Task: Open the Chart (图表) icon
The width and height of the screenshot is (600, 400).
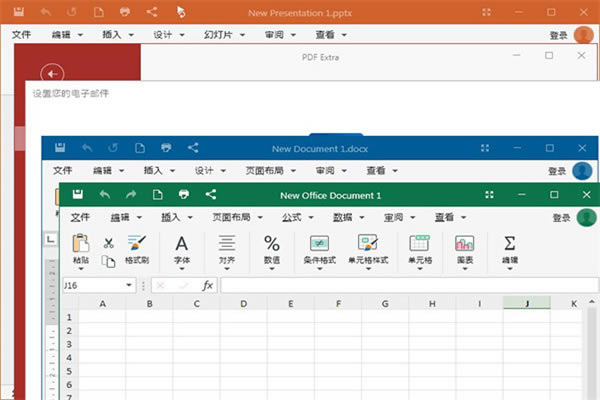Action: point(464,243)
